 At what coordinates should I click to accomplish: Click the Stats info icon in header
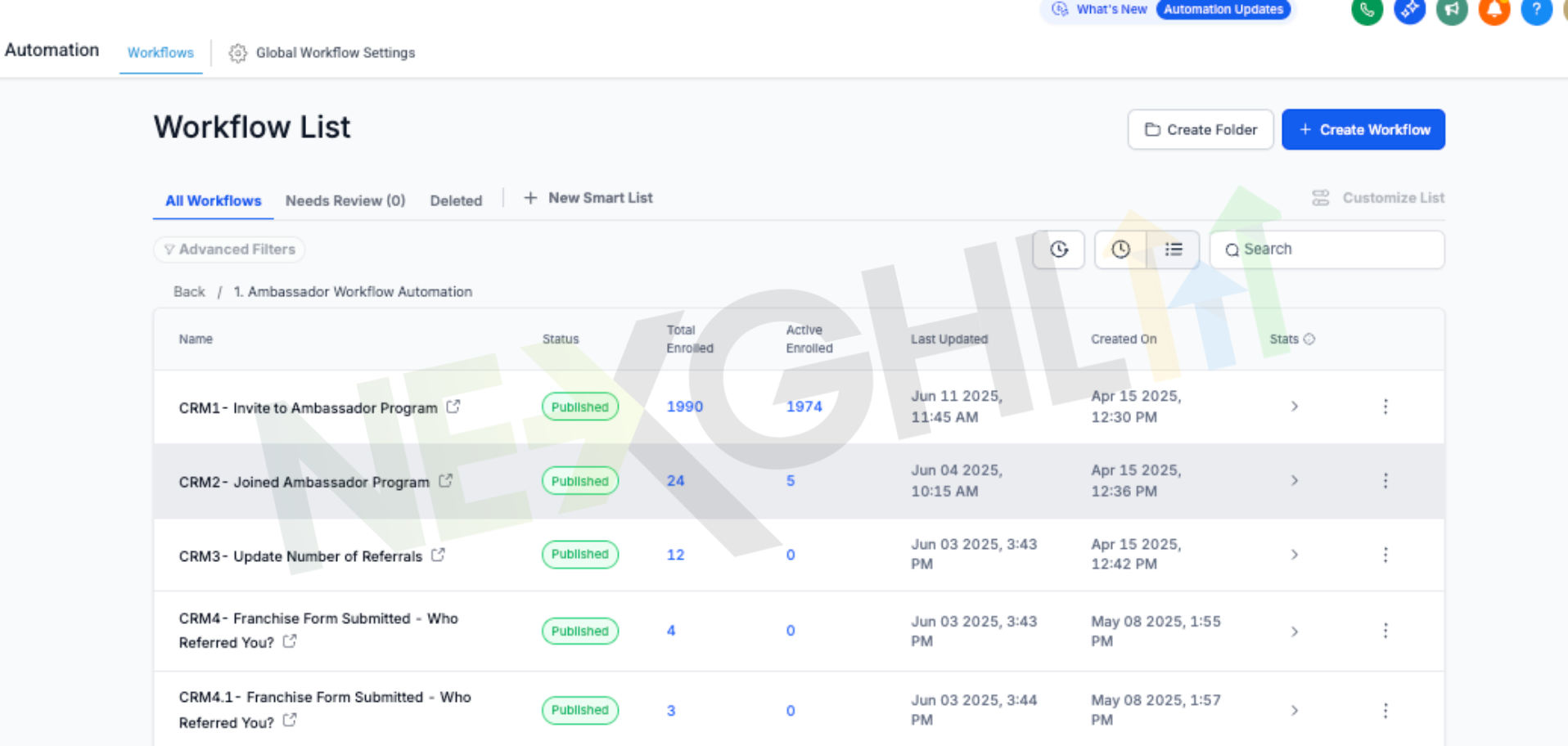pyautogui.click(x=1309, y=339)
